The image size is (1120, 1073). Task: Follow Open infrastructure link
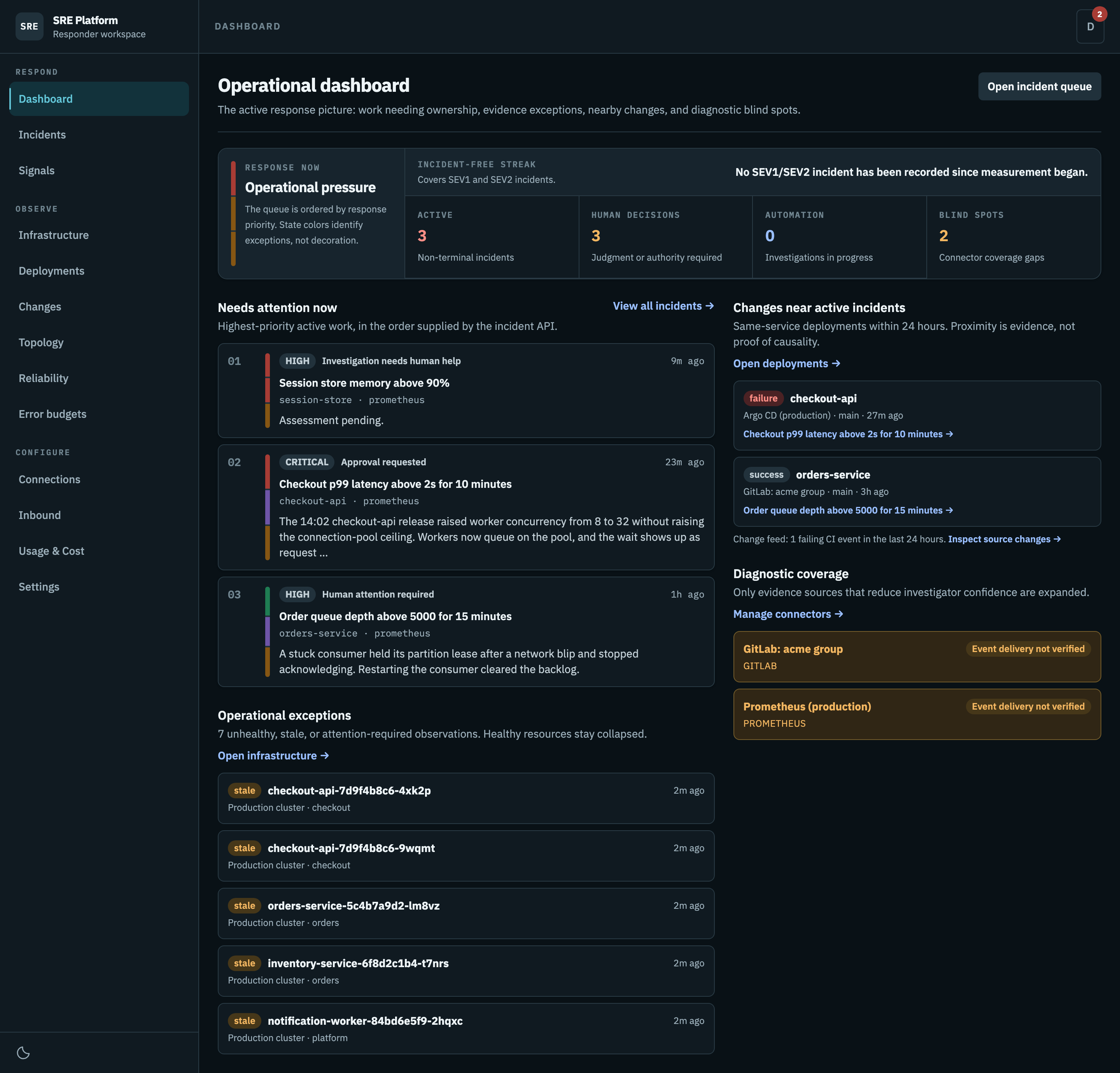(x=273, y=756)
